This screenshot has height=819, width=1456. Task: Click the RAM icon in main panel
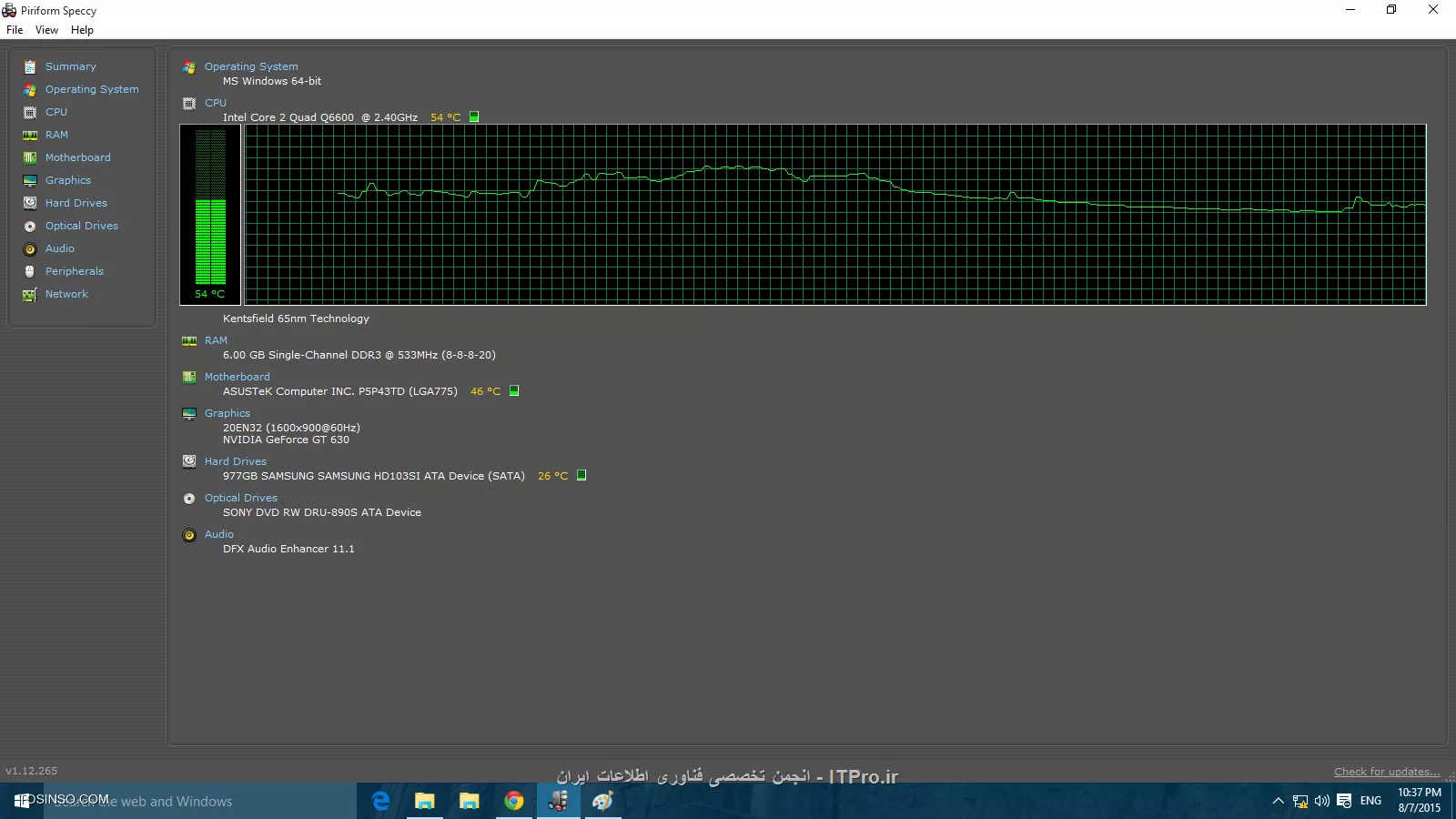tap(189, 341)
